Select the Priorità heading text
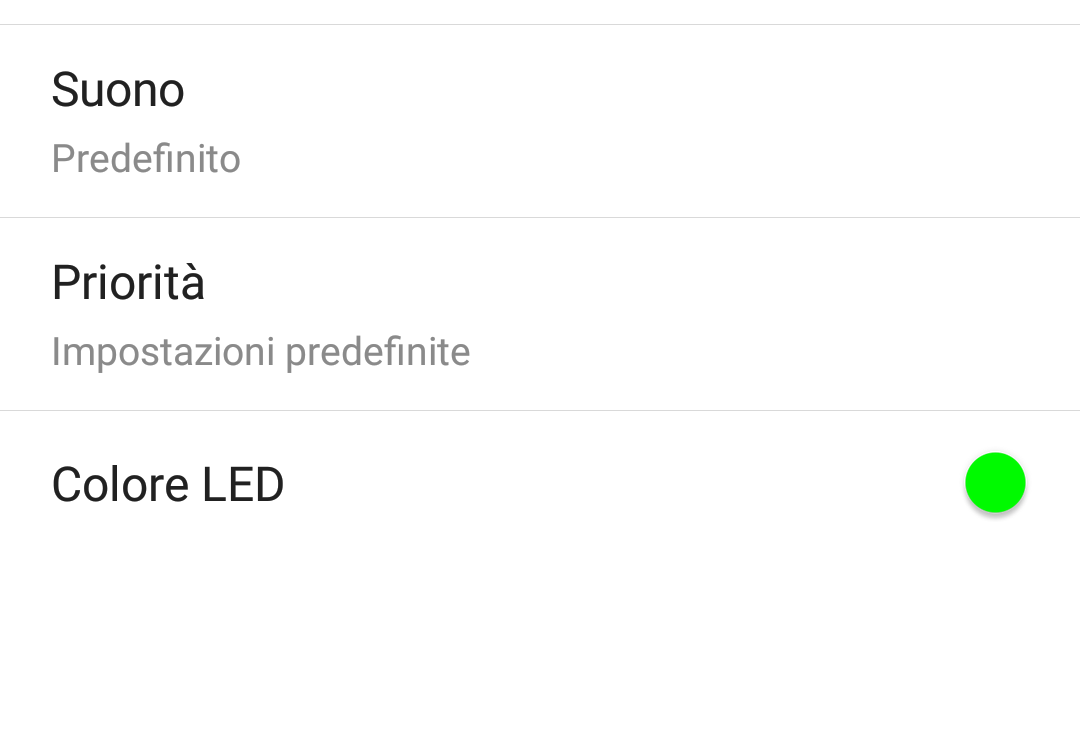This screenshot has height=742, width=1080. [x=128, y=283]
